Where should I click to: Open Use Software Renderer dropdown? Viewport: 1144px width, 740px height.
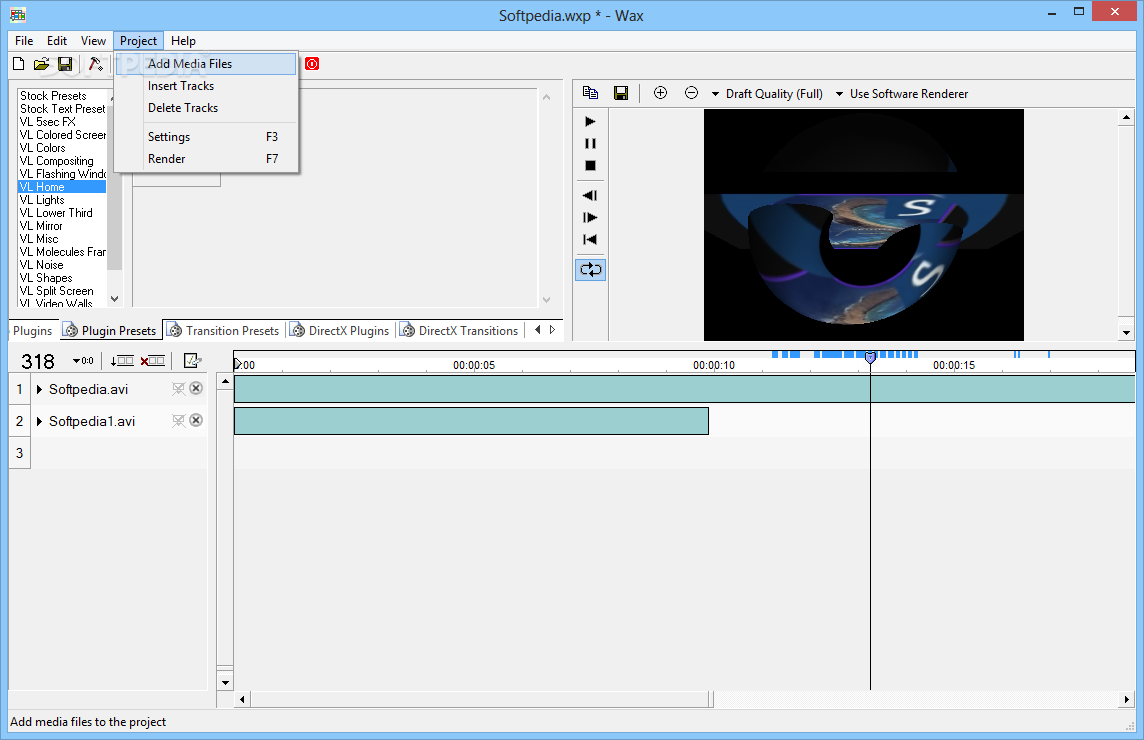click(x=902, y=93)
